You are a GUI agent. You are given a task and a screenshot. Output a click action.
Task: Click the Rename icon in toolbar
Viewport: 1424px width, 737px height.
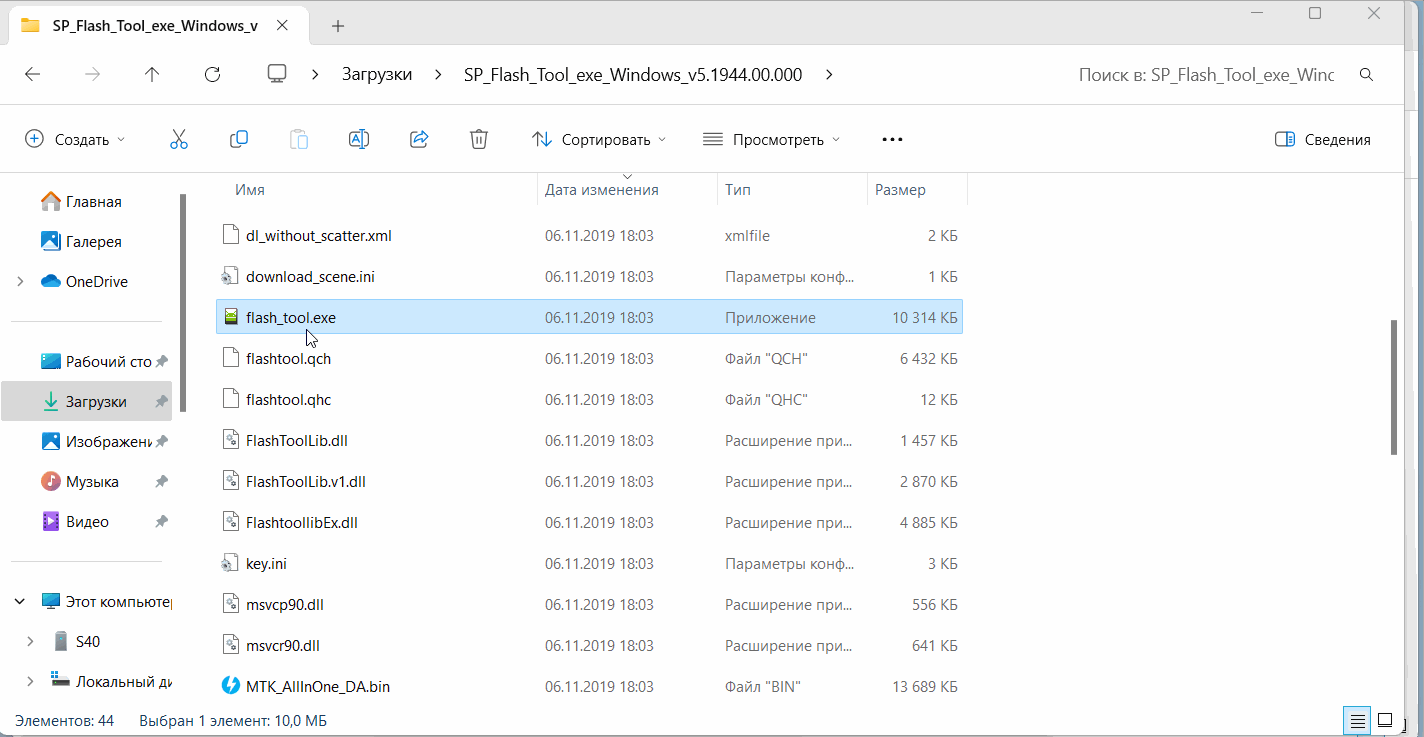359,140
